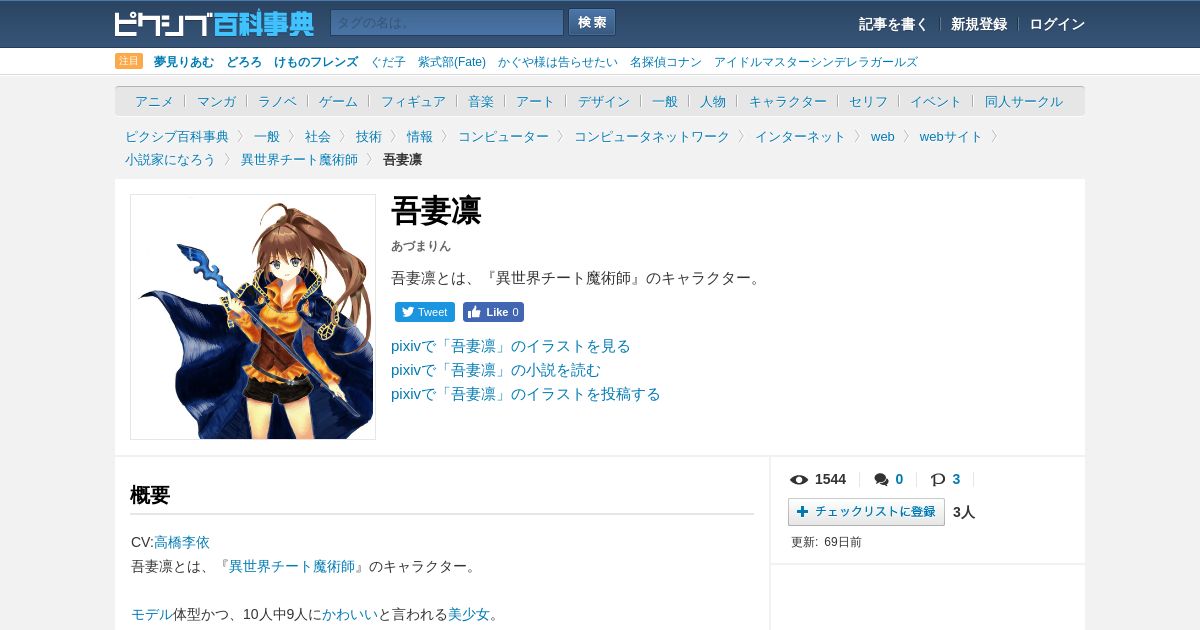The image size is (1200, 630).
Task: Open 記事を書く in the header
Action: (x=893, y=24)
